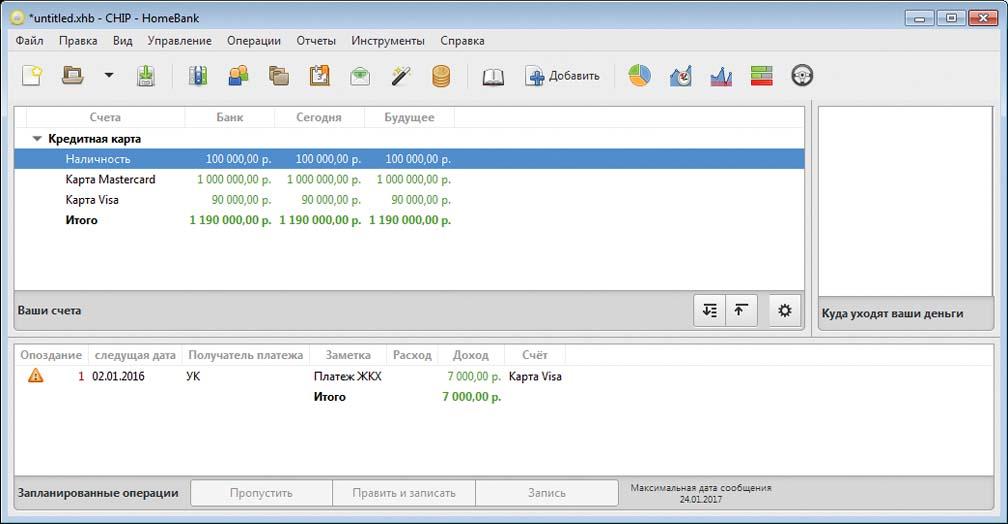Select the Карта Mastercard account row
The height and width of the screenshot is (524, 1008).
[110, 180]
